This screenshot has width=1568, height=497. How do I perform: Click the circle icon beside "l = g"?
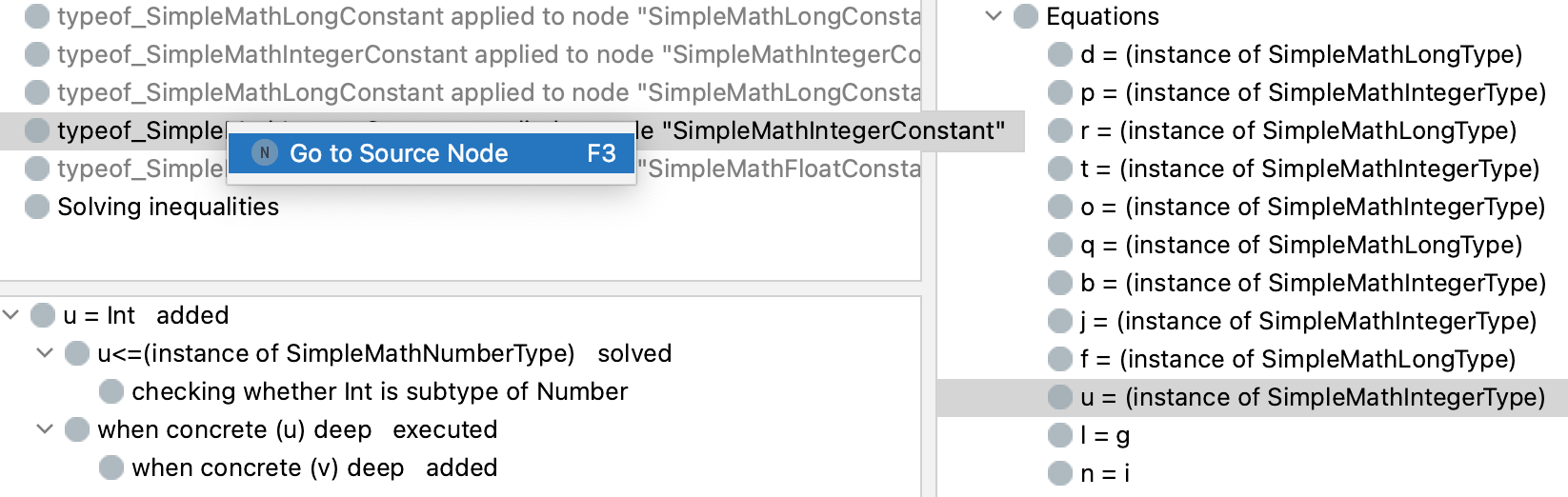click(x=1060, y=435)
